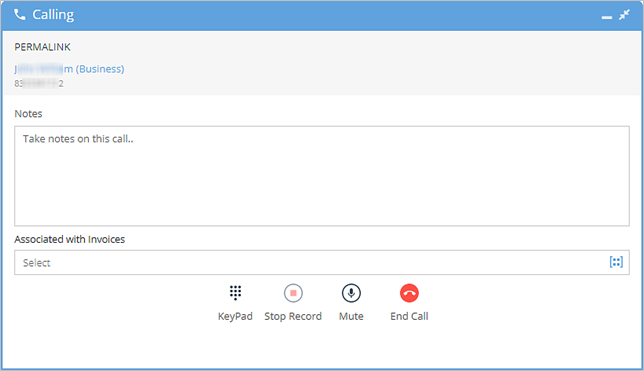Minimize the Calling window
Image resolution: width=644 pixels, height=371 pixels.
tap(607, 17)
